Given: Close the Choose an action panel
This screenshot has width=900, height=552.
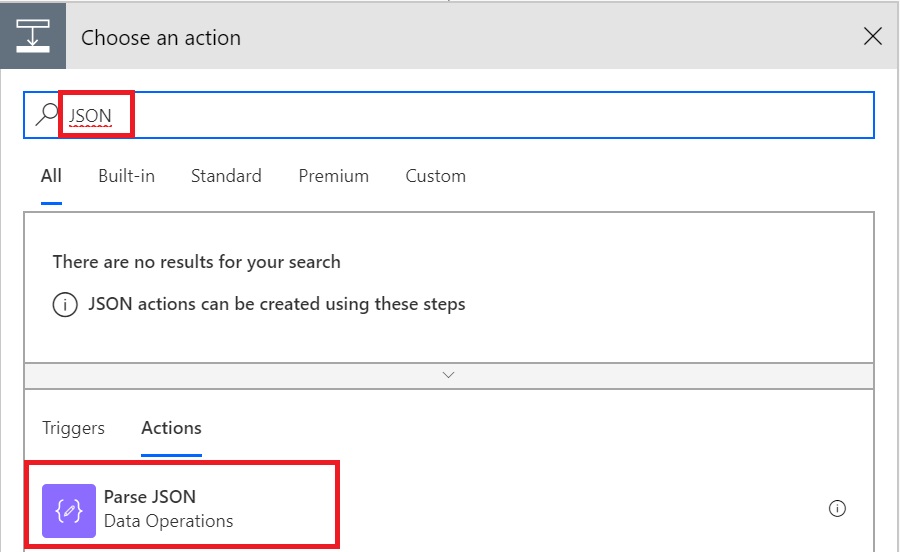Looking at the screenshot, I should [872, 36].
